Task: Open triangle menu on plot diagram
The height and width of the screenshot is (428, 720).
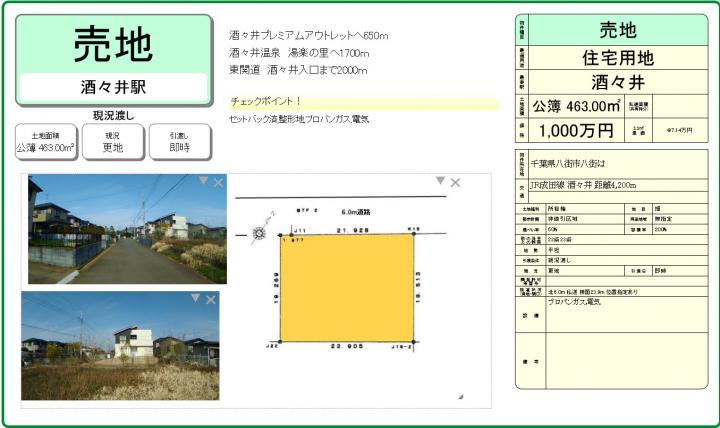Action: point(439,181)
